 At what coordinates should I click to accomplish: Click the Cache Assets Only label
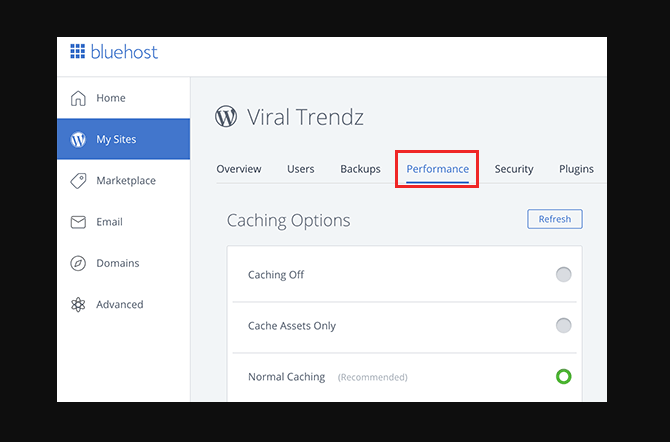coord(292,326)
